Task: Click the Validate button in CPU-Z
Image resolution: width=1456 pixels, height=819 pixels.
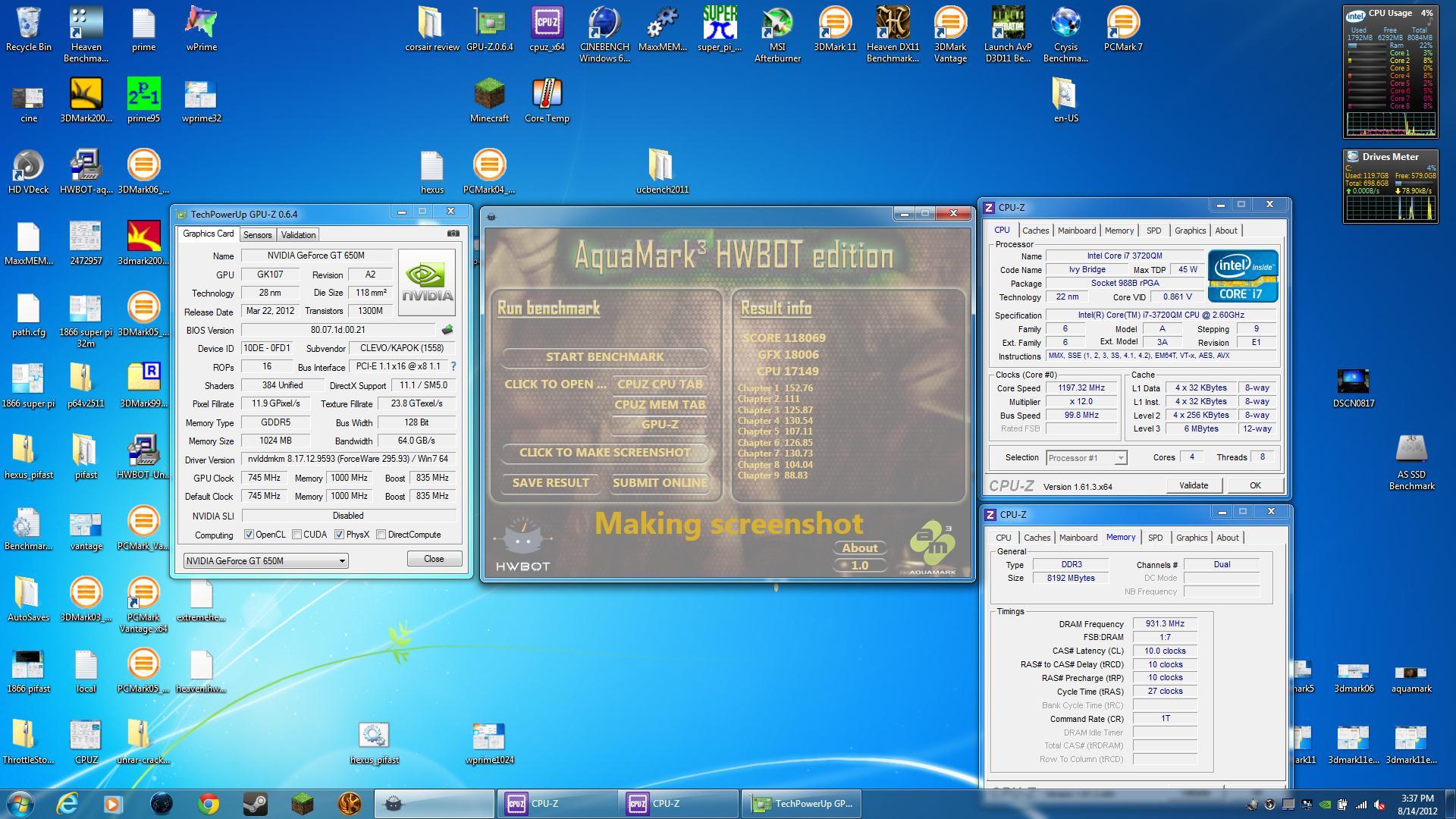Action: click(1193, 485)
